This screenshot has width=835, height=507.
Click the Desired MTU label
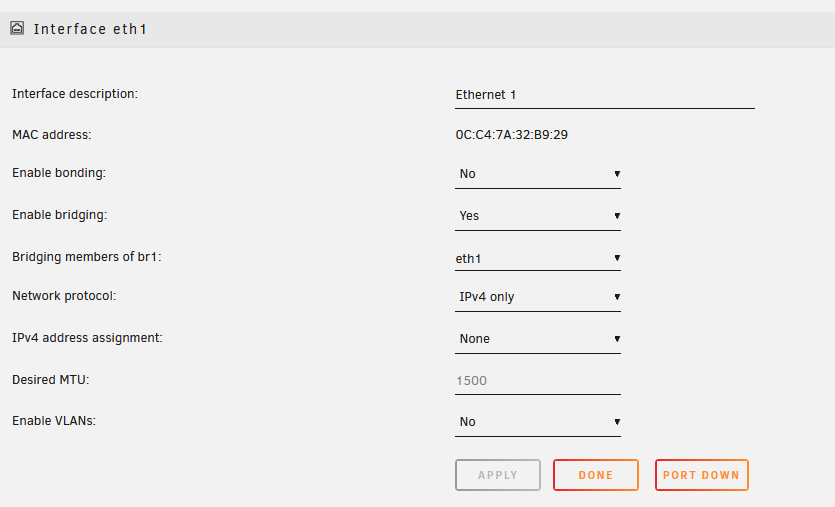[x=51, y=380]
